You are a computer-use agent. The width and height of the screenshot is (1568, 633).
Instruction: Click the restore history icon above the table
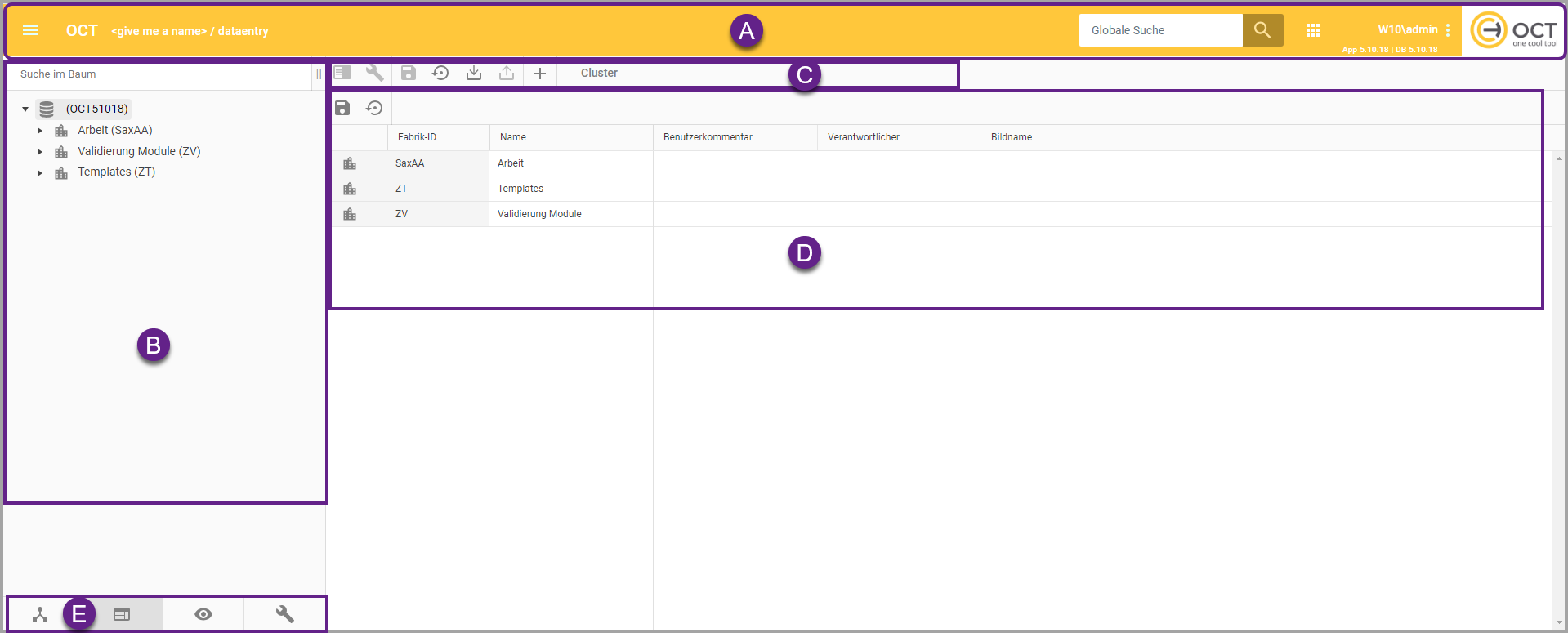374,108
